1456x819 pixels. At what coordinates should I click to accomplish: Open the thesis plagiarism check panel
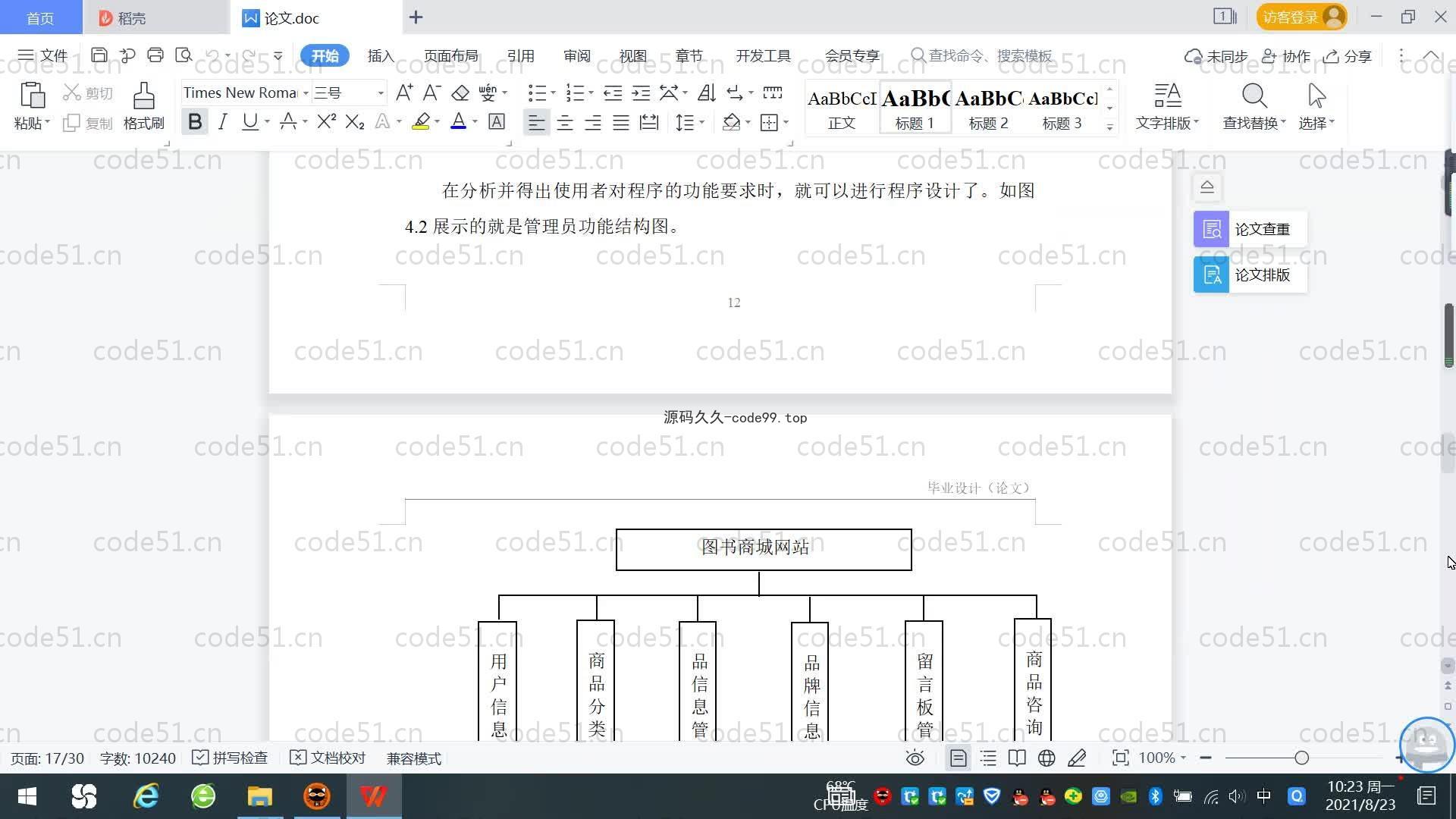point(1250,229)
